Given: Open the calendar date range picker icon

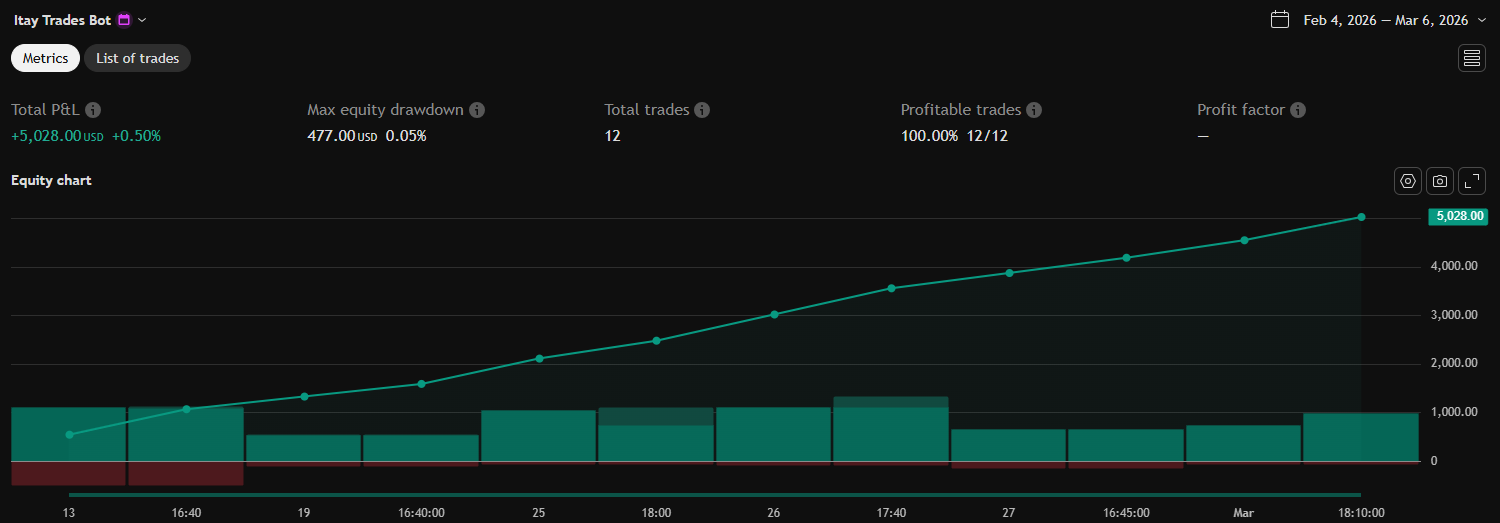Looking at the screenshot, I should point(1279,19).
